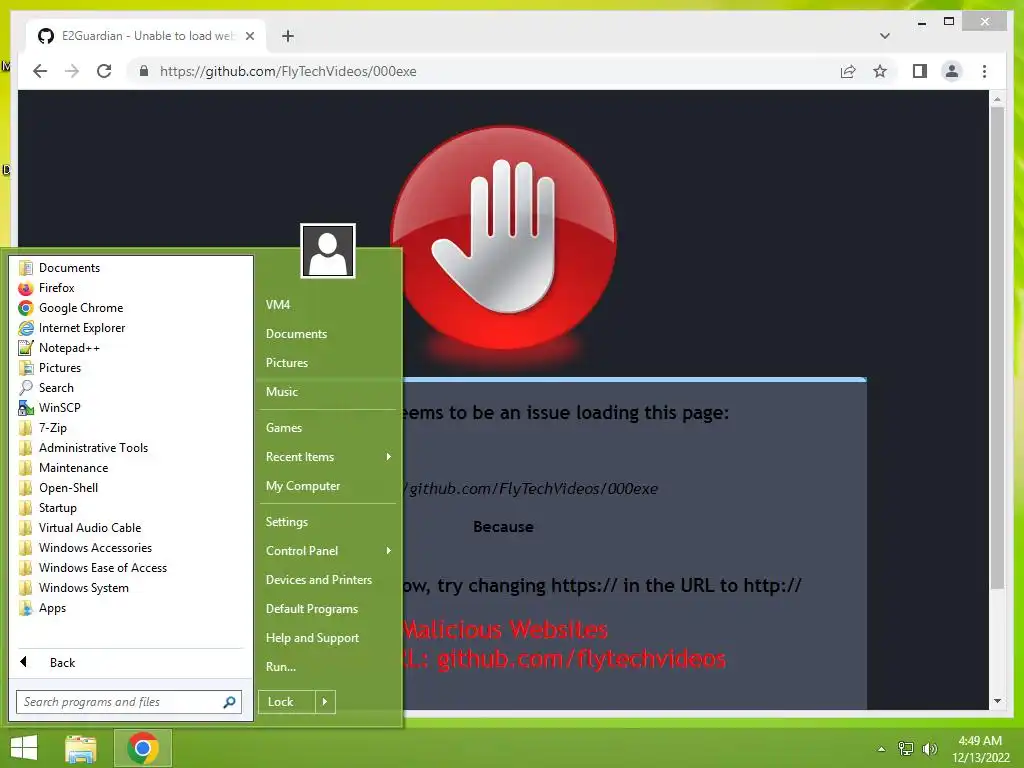Expand power options arrow next to Lock

click(325, 702)
